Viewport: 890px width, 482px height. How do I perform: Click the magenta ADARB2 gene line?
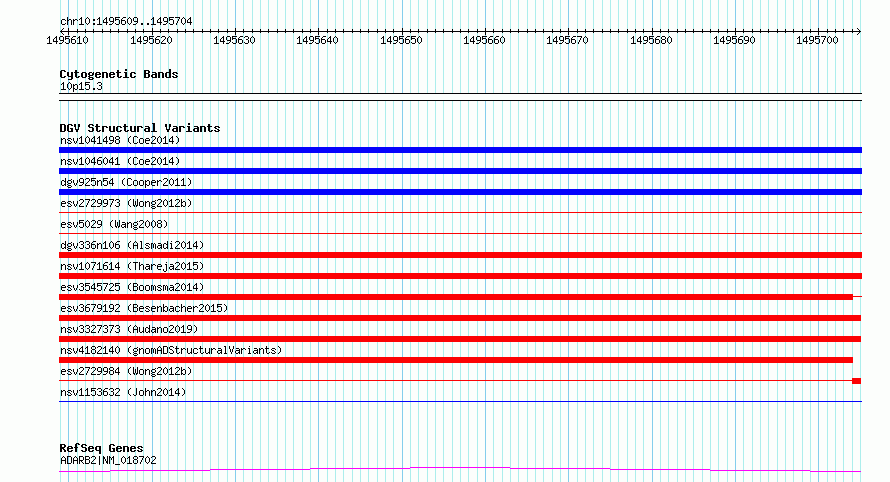pos(460,470)
